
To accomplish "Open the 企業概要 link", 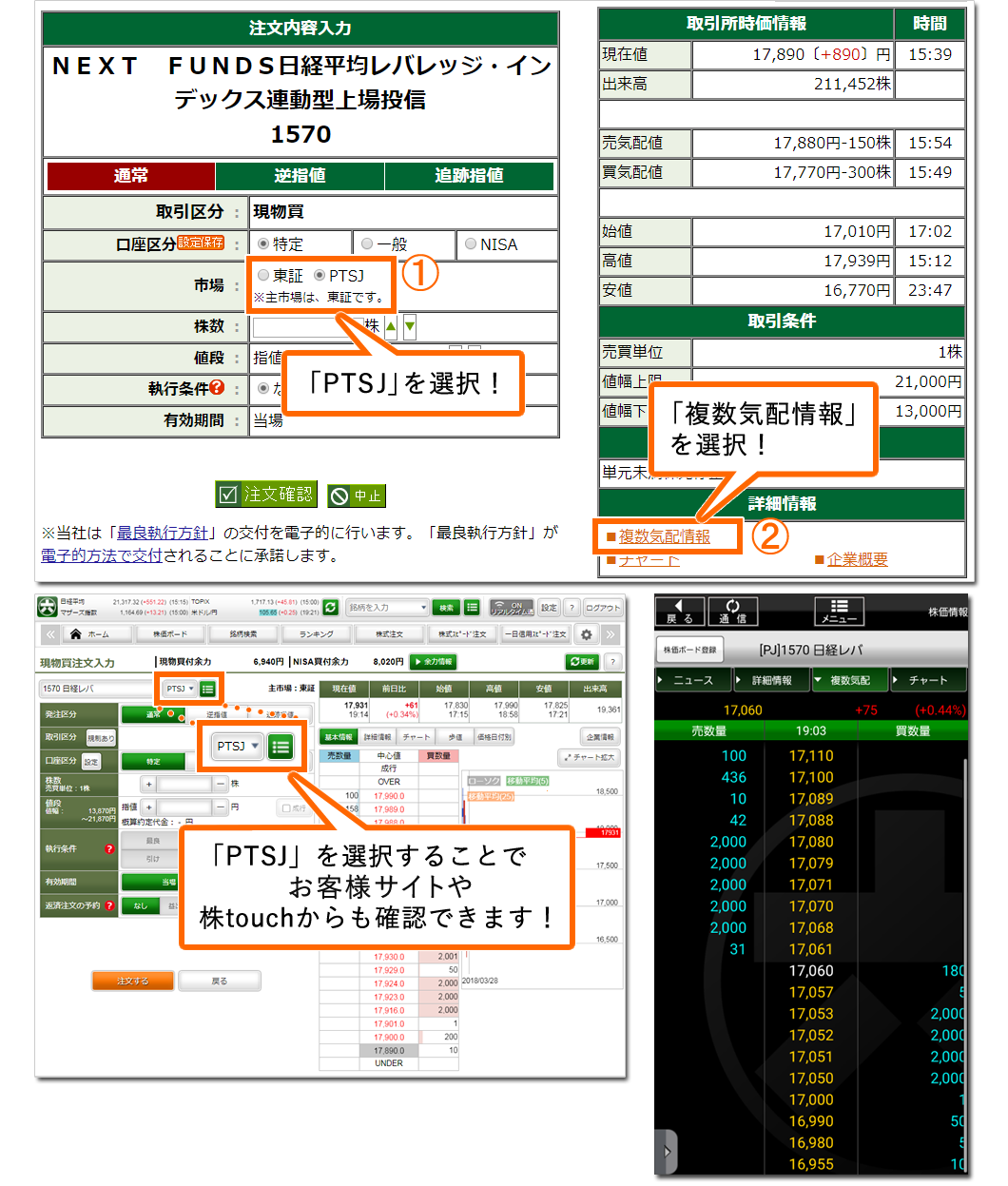I will [857, 559].
